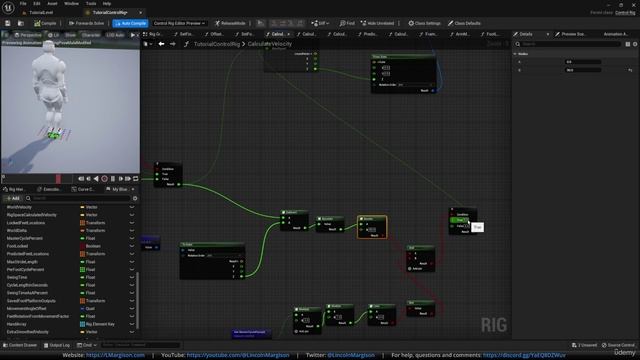The image size is (640, 360).
Task: Navigate back in graph history
Action: coord(162,44)
